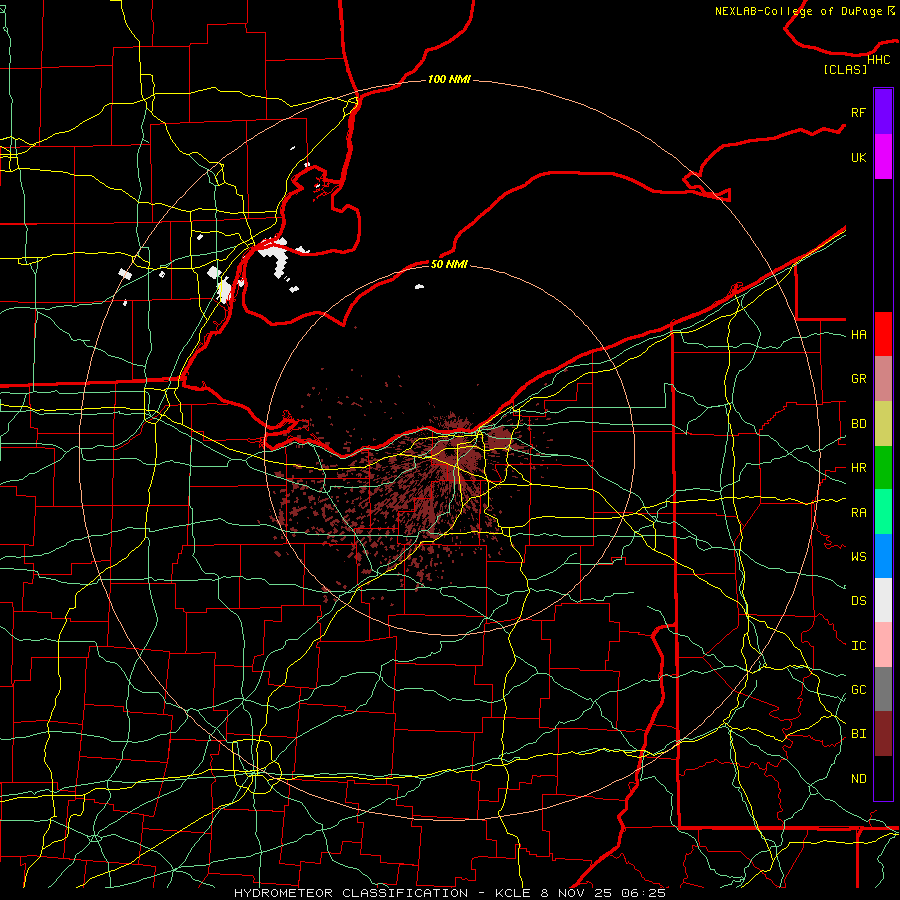The height and width of the screenshot is (900, 900).
Task: Click the IC legend label
Action: 859,646
